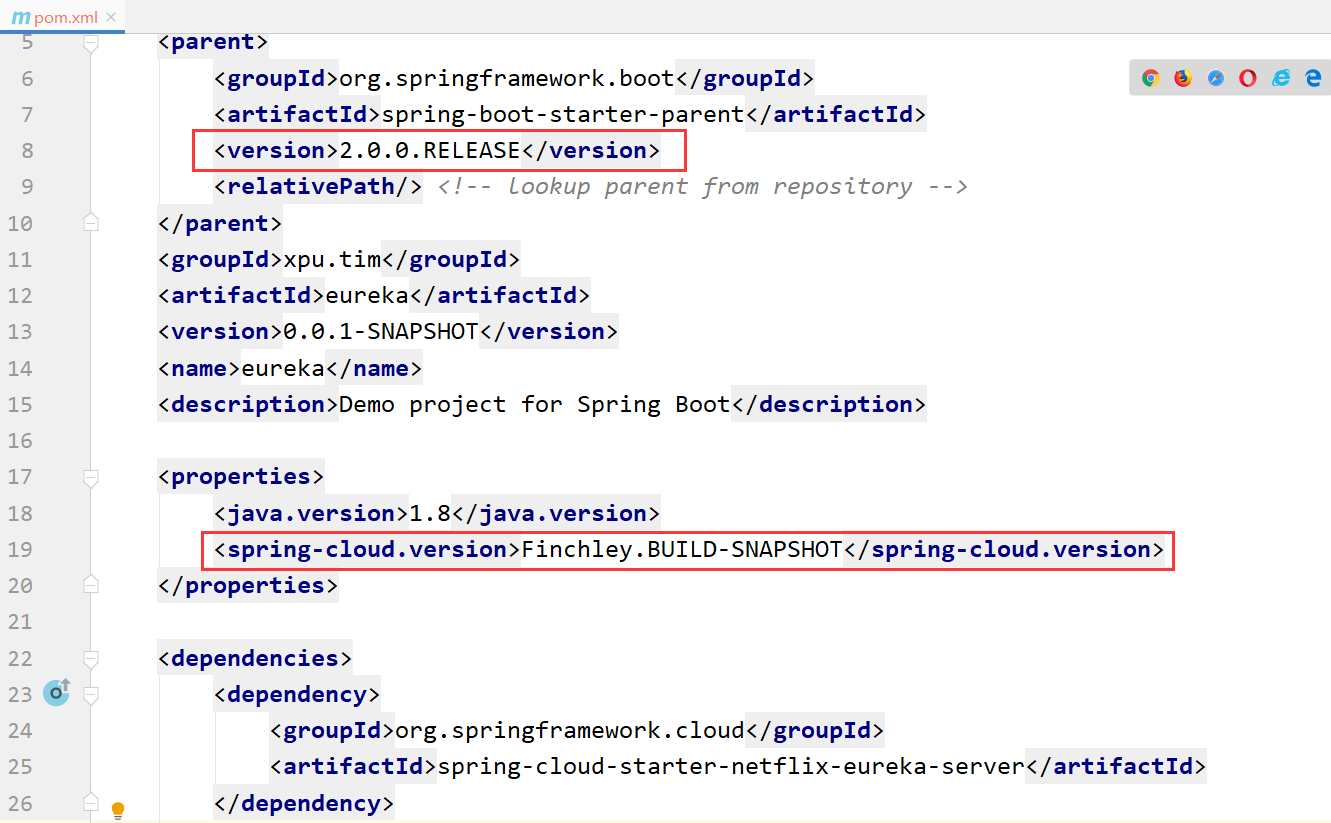Open pom.xml preview in Chrome browser

[1150, 78]
